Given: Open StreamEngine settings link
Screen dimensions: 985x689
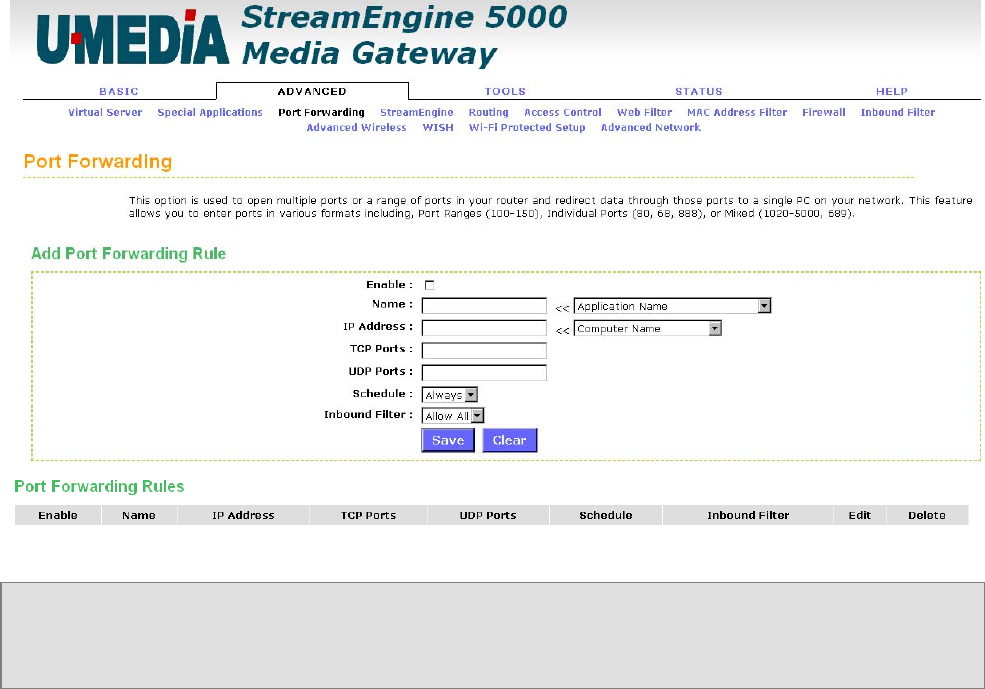Looking at the screenshot, I should click(416, 112).
